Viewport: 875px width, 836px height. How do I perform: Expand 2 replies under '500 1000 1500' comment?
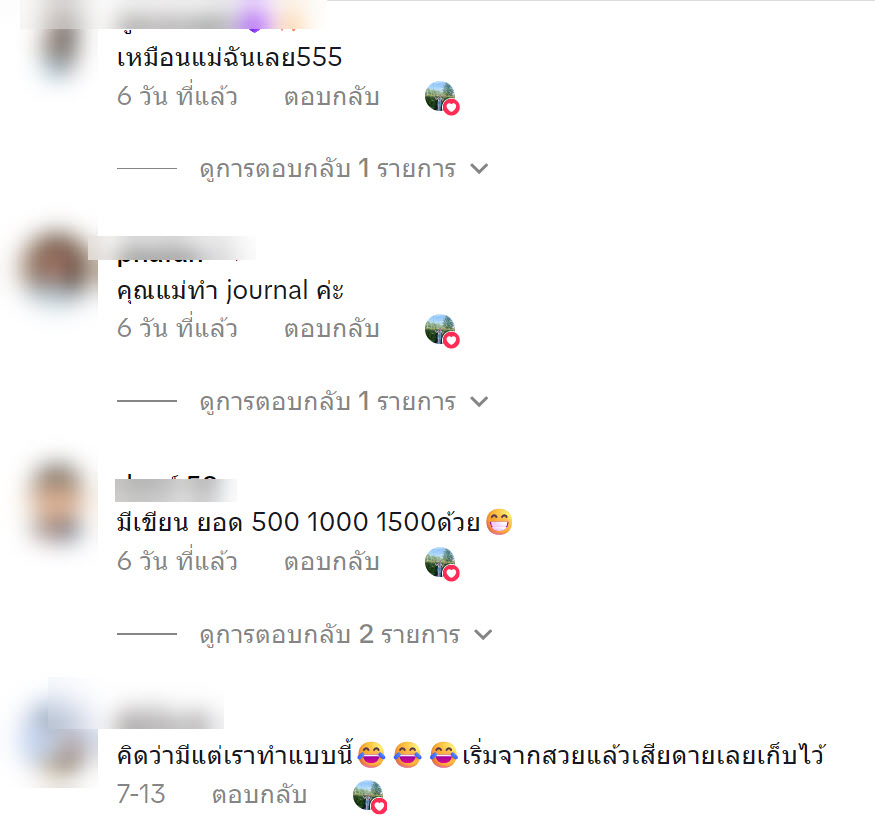pos(346,635)
